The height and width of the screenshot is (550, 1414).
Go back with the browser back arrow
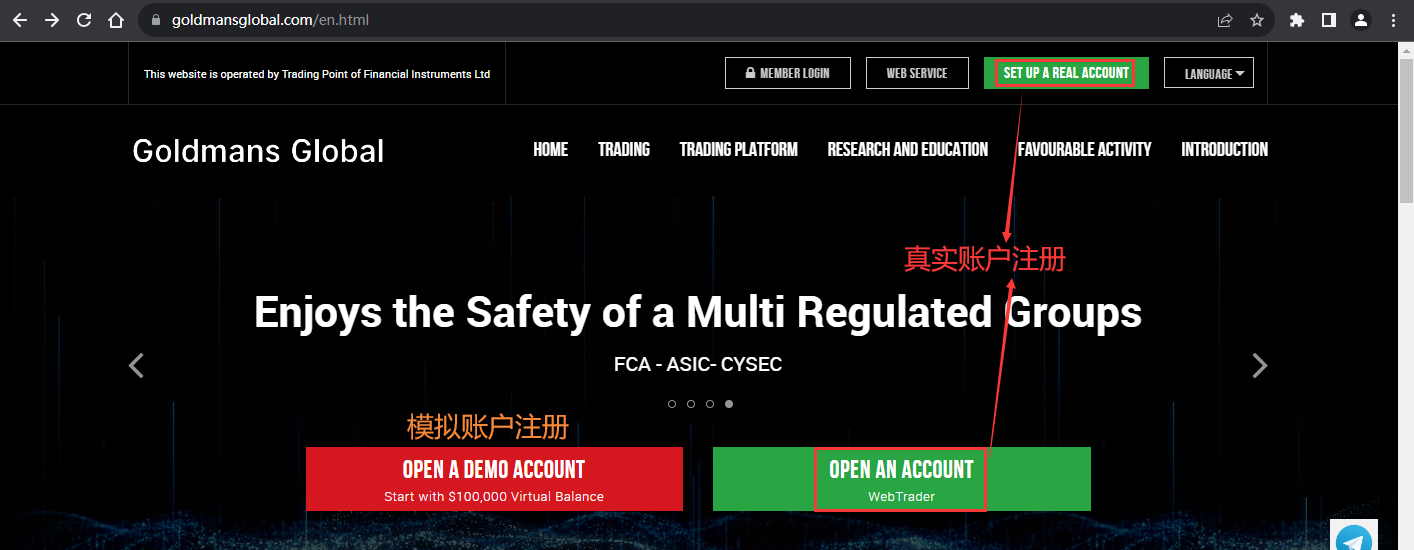[20, 20]
